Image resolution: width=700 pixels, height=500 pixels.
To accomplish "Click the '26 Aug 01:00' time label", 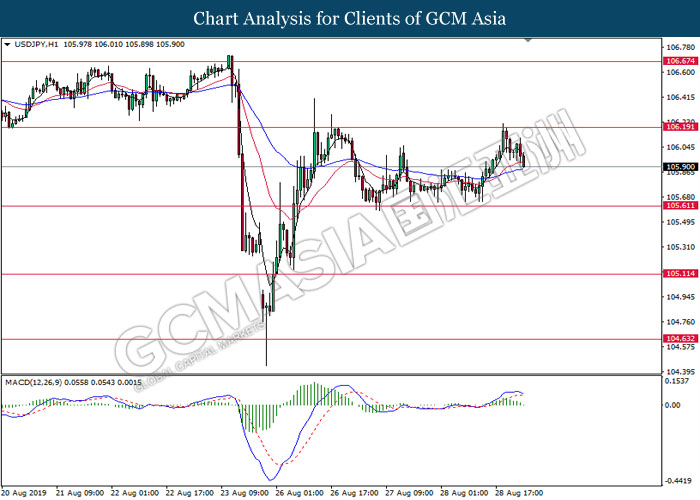I will 300,493.
